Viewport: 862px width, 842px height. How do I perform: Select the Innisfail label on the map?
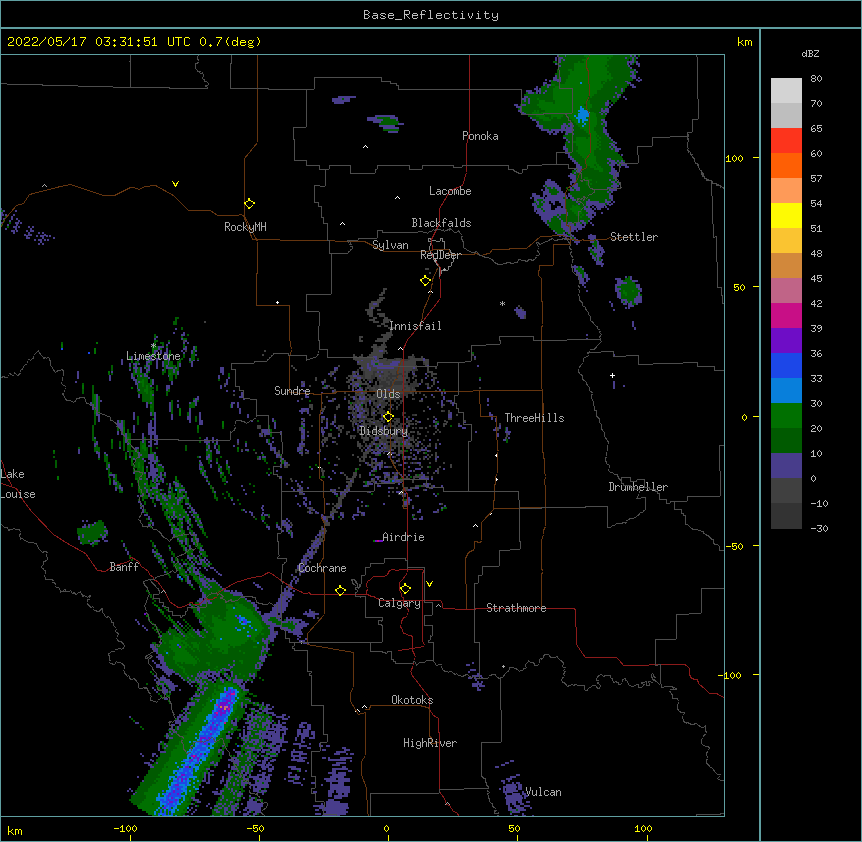[x=415, y=326]
